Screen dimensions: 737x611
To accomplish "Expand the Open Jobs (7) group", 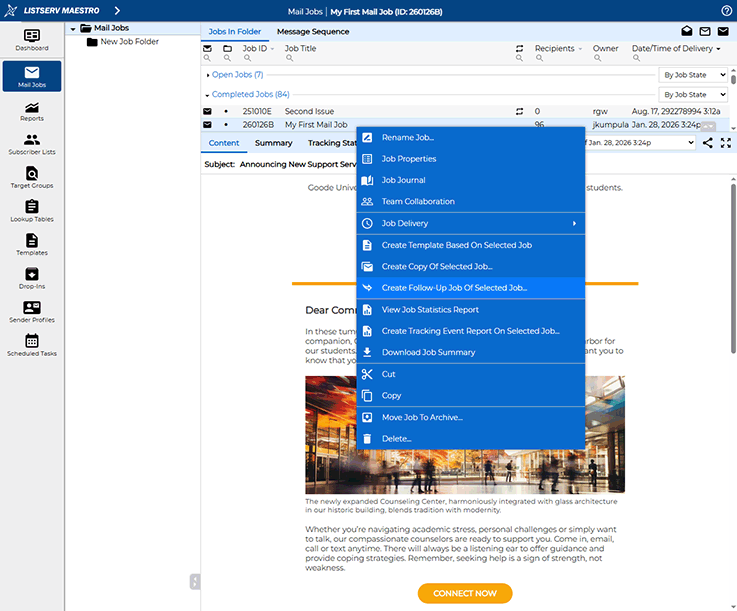I will (x=208, y=75).
